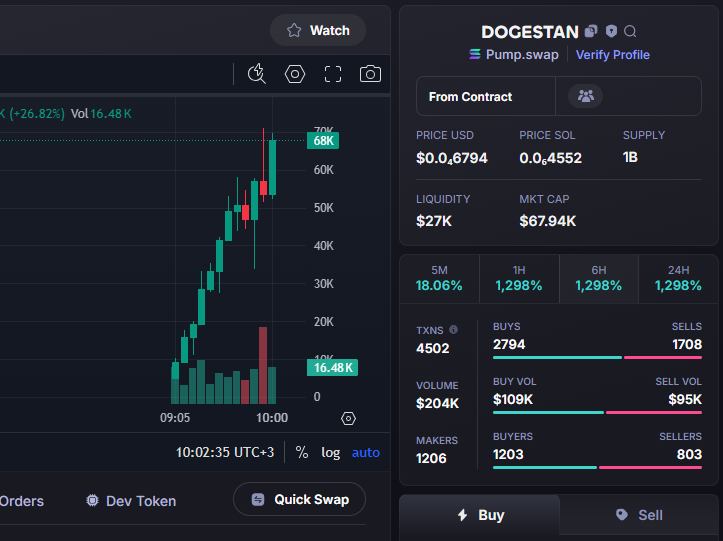
Task: Select the From Contract option
Action: tap(486, 96)
